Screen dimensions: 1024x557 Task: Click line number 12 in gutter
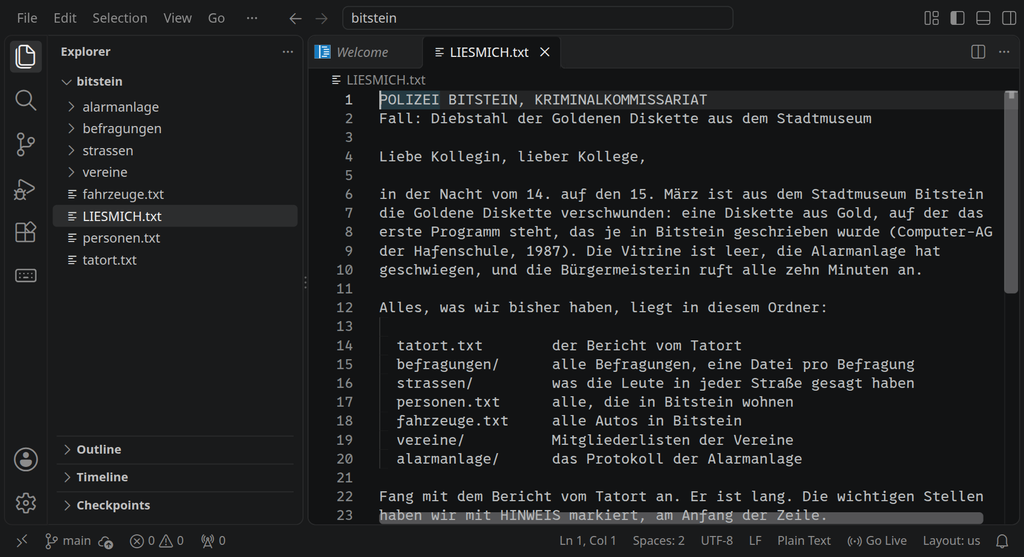pos(345,308)
